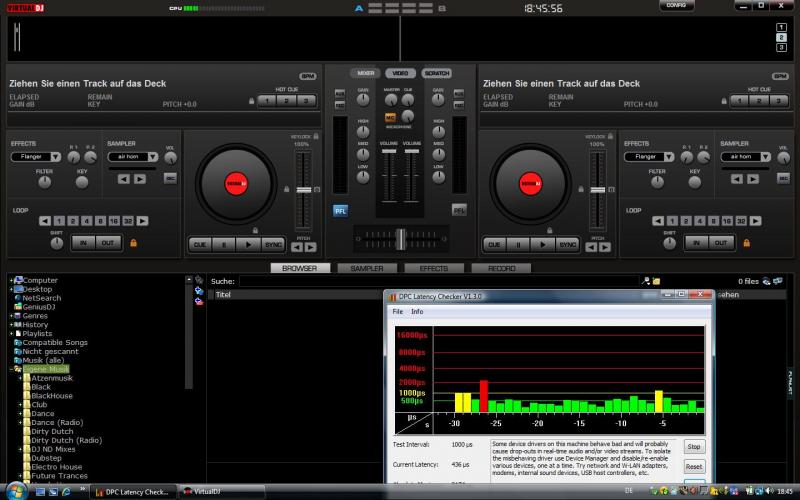Switch to the RECORD tab

501,268
